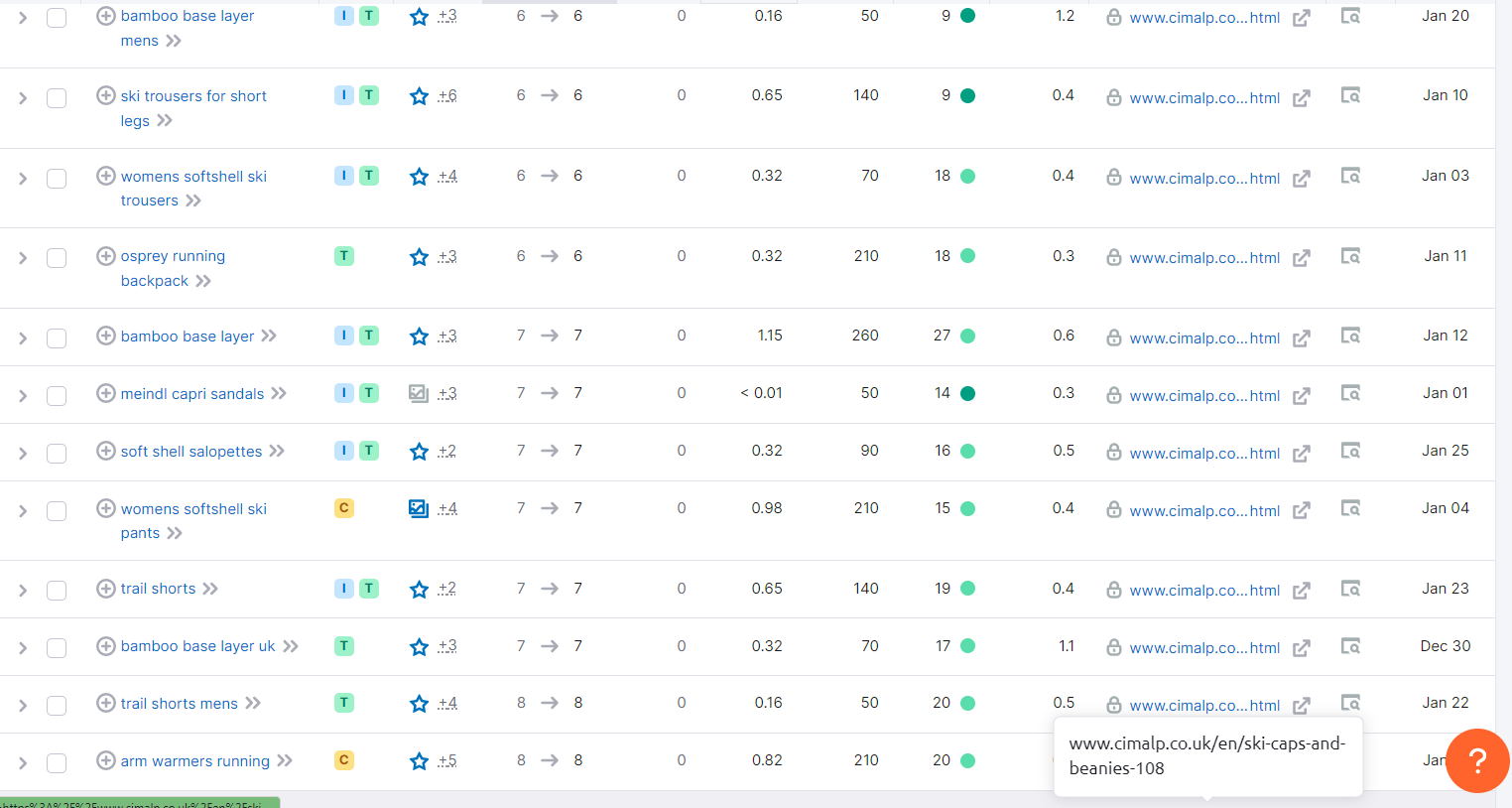Click reviews star SERP feature for bamboo base layer
Image resolution: width=1512 pixels, height=808 pixels.
[419, 337]
